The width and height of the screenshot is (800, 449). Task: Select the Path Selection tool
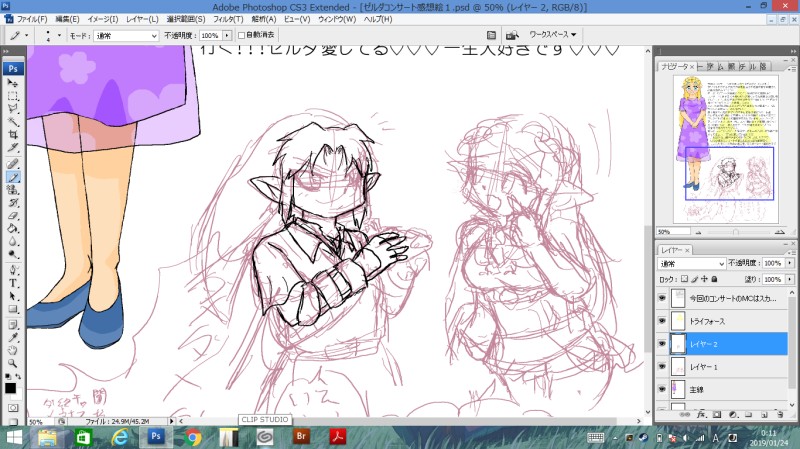point(13,296)
